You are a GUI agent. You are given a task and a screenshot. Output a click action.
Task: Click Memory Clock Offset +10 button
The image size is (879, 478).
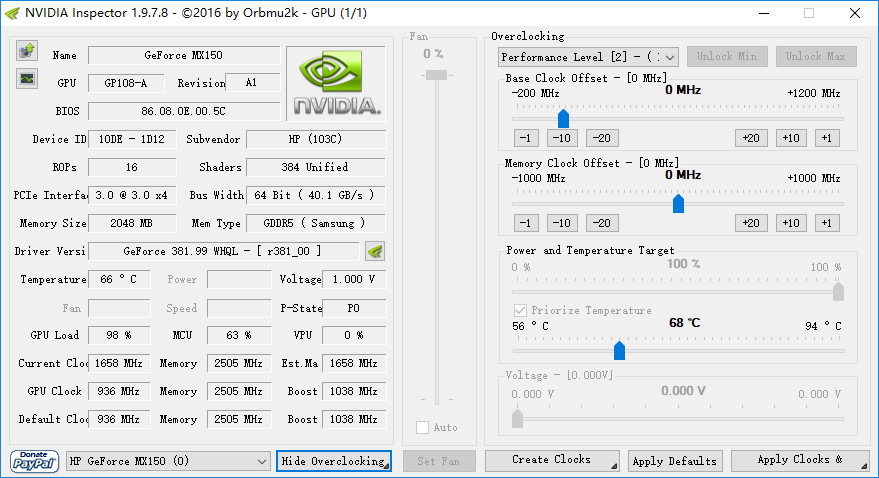click(x=791, y=223)
